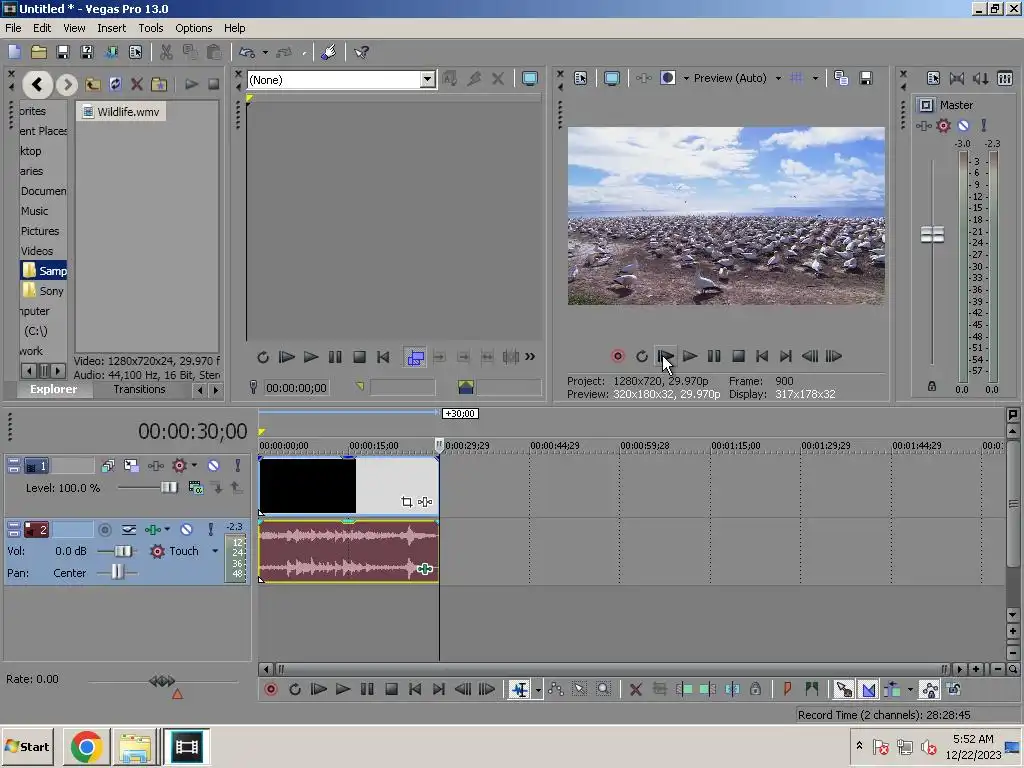Arm audio track 2 for record
The image size is (1024, 768).
tap(104, 530)
